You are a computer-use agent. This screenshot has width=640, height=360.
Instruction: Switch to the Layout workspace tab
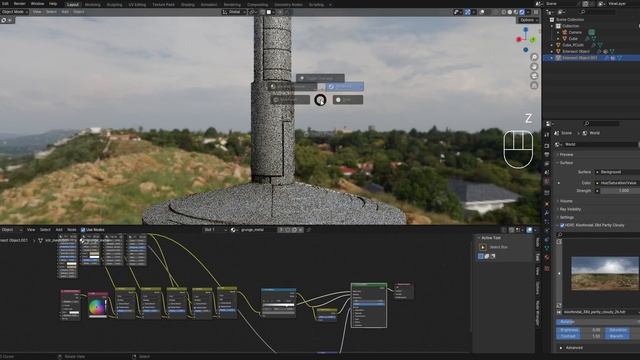pyautogui.click(x=73, y=4)
